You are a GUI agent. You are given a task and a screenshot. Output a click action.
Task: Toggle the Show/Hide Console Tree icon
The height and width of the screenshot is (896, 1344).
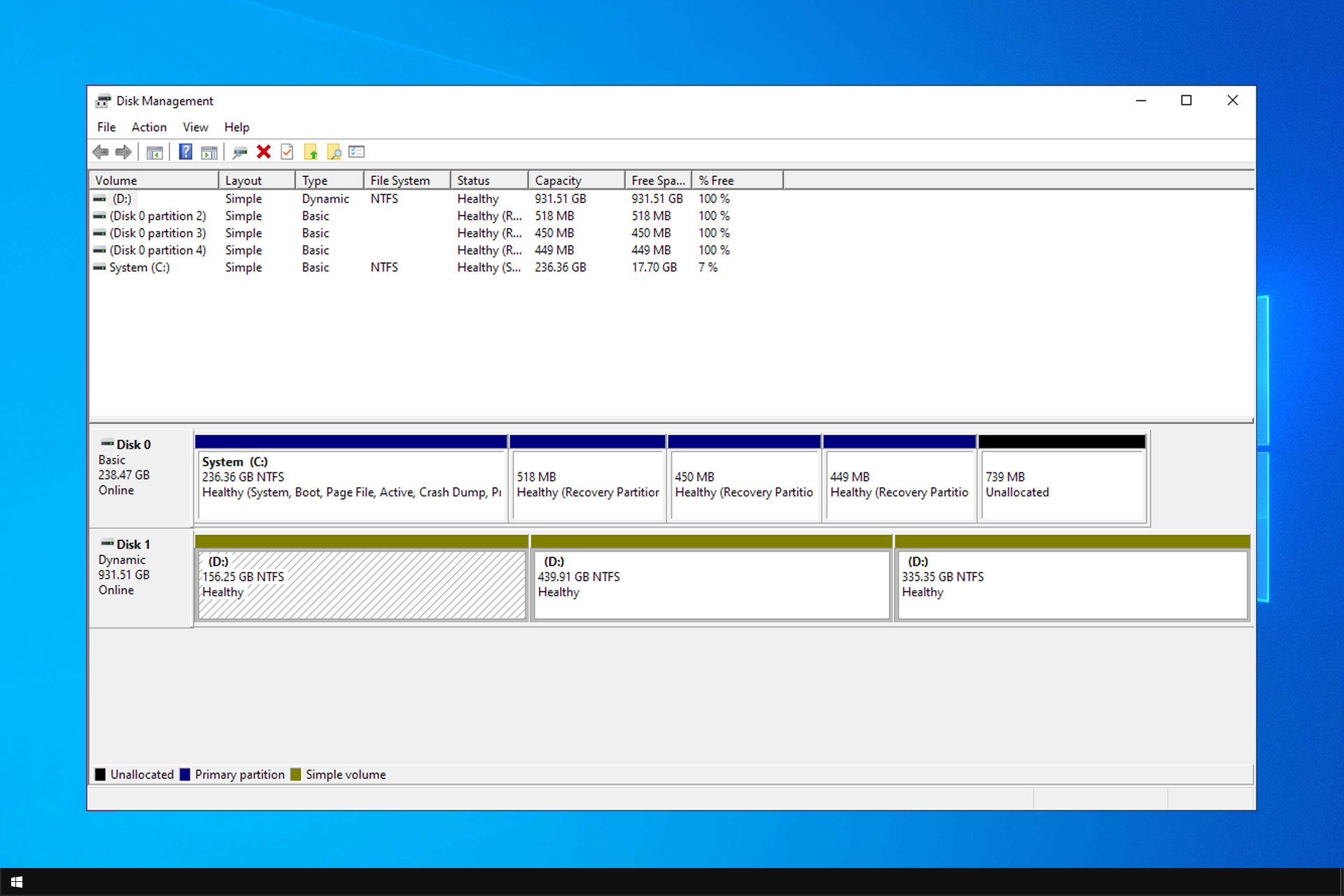pyautogui.click(x=155, y=152)
